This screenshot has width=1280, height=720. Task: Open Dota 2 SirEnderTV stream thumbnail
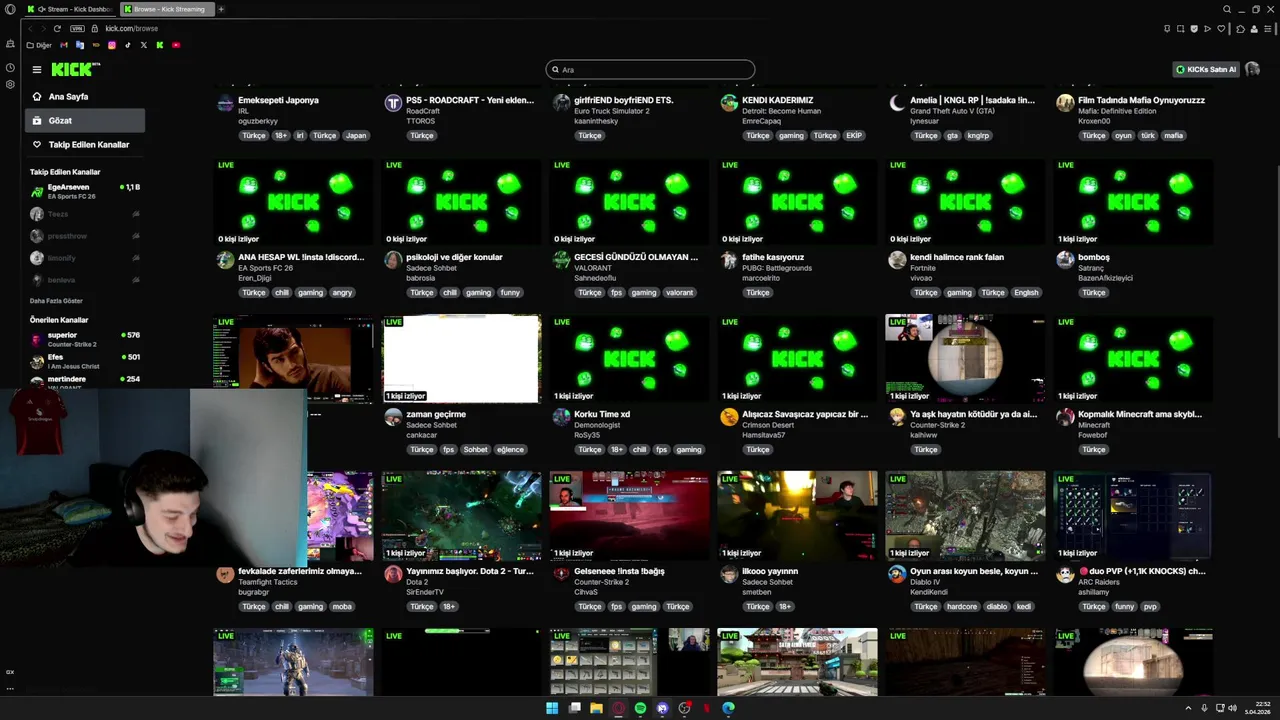[x=461, y=516]
